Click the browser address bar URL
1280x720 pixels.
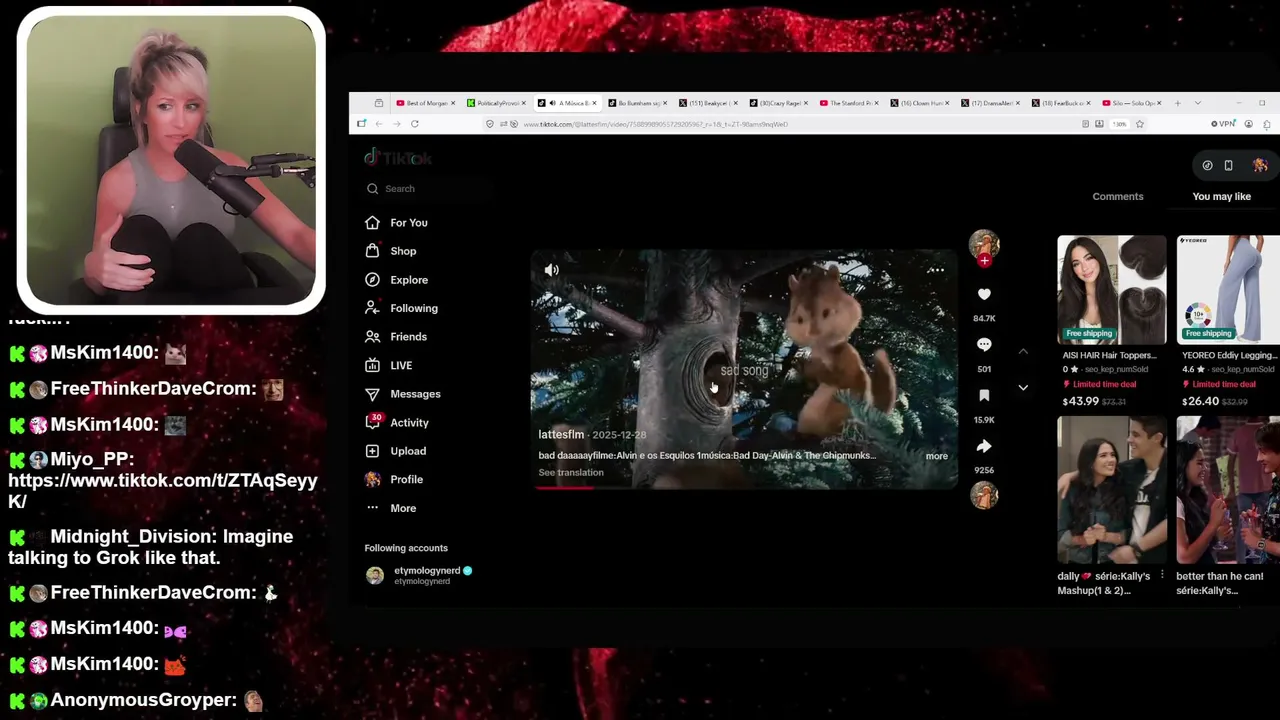(656, 124)
